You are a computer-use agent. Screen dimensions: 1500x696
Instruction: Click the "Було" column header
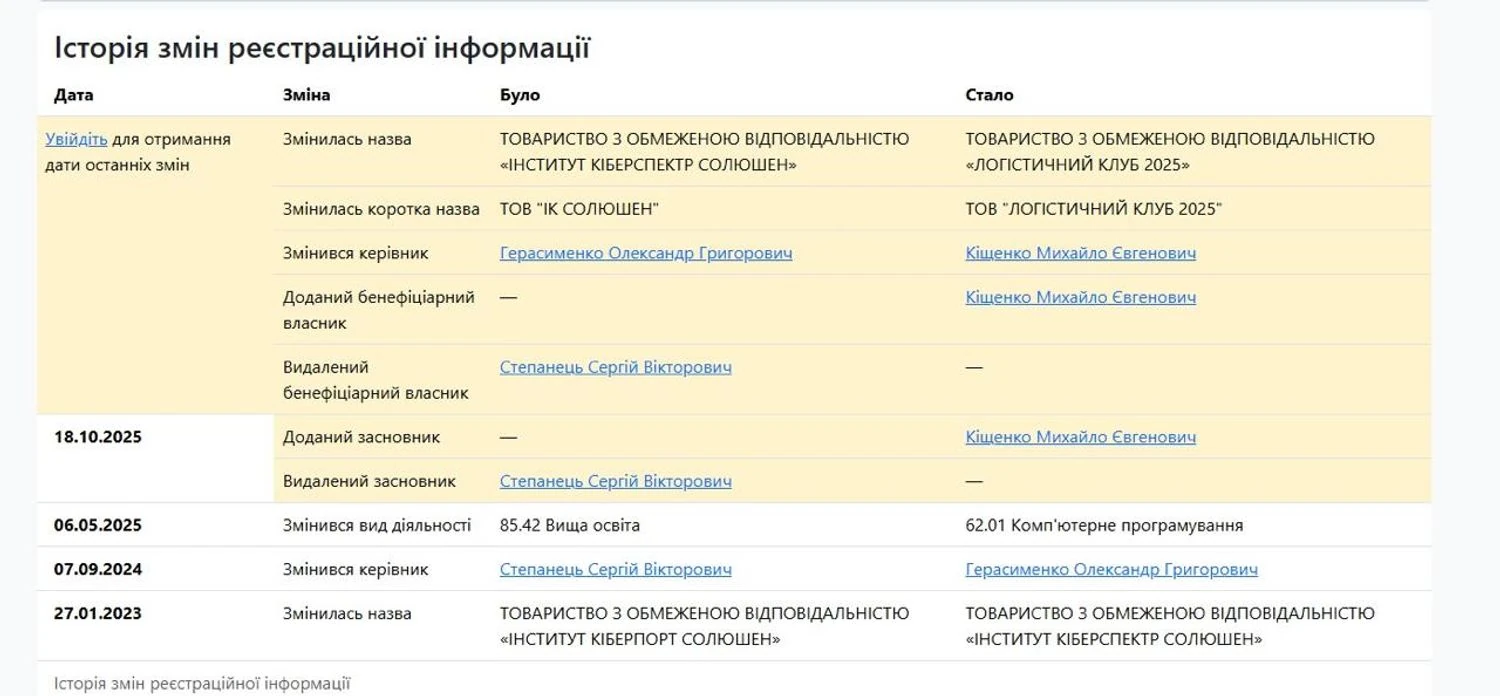click(519, 95)
